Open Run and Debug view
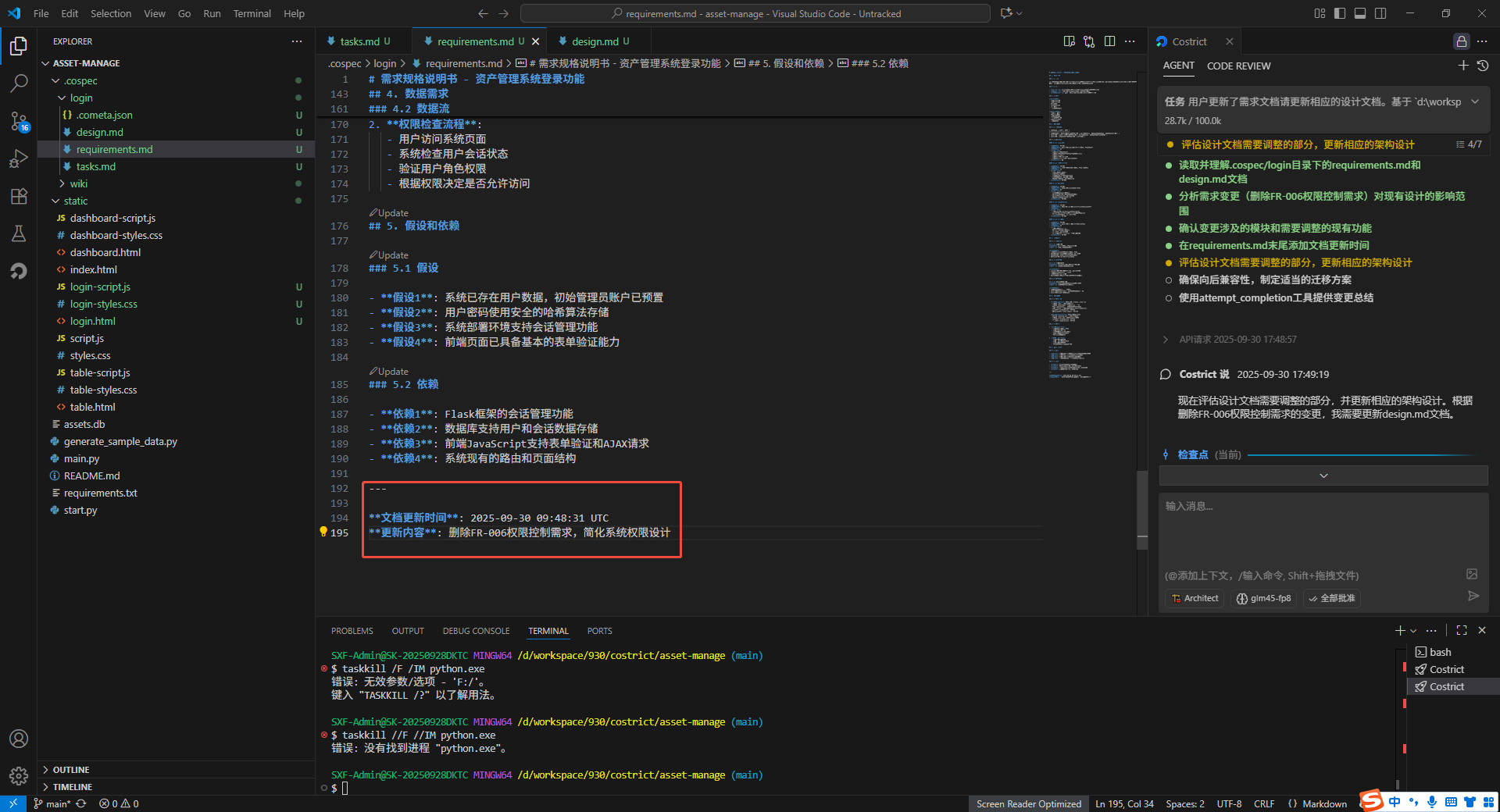 (x=19, y=158)
